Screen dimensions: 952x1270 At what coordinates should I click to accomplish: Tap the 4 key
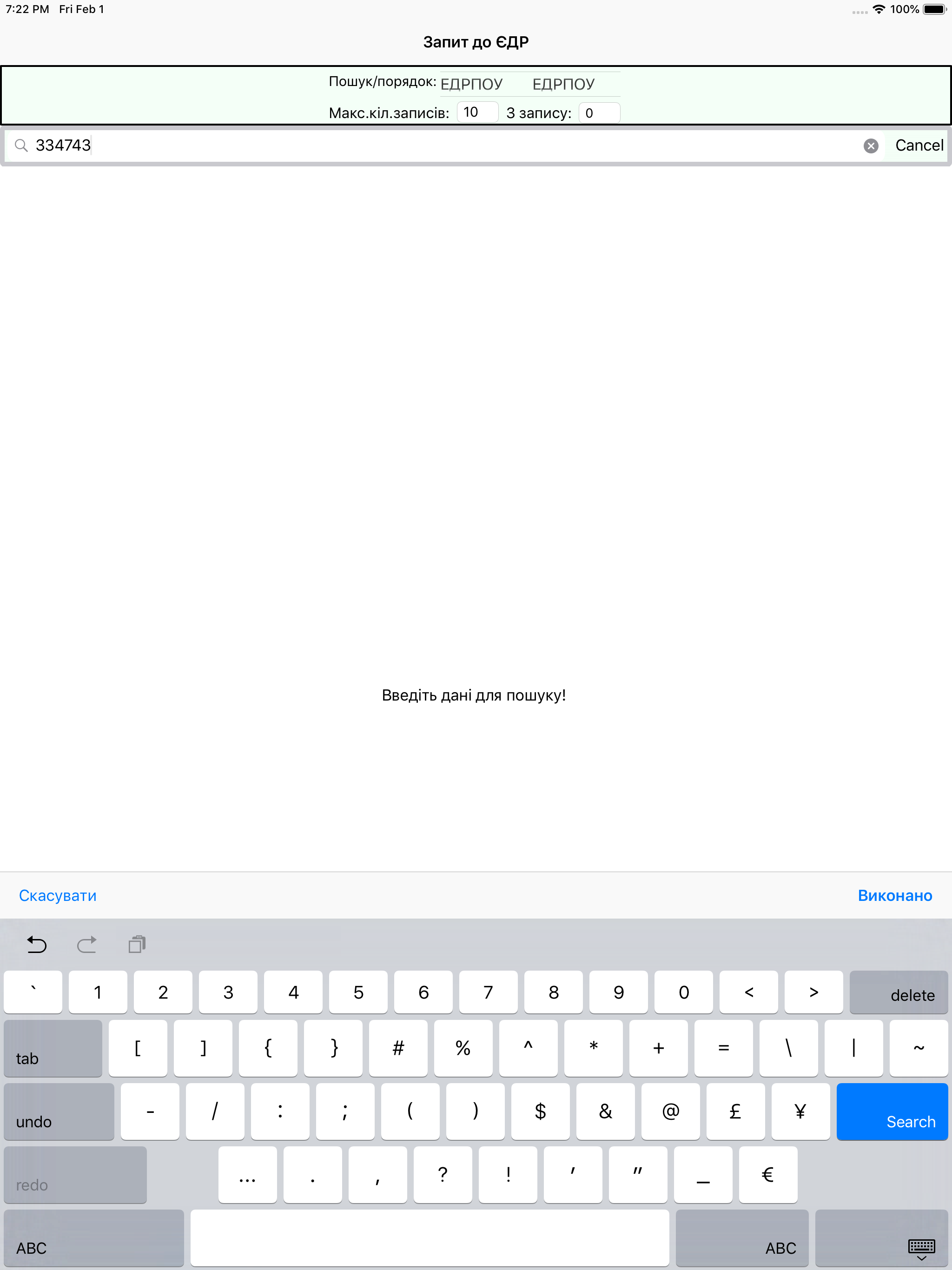[x=293, y=992]
